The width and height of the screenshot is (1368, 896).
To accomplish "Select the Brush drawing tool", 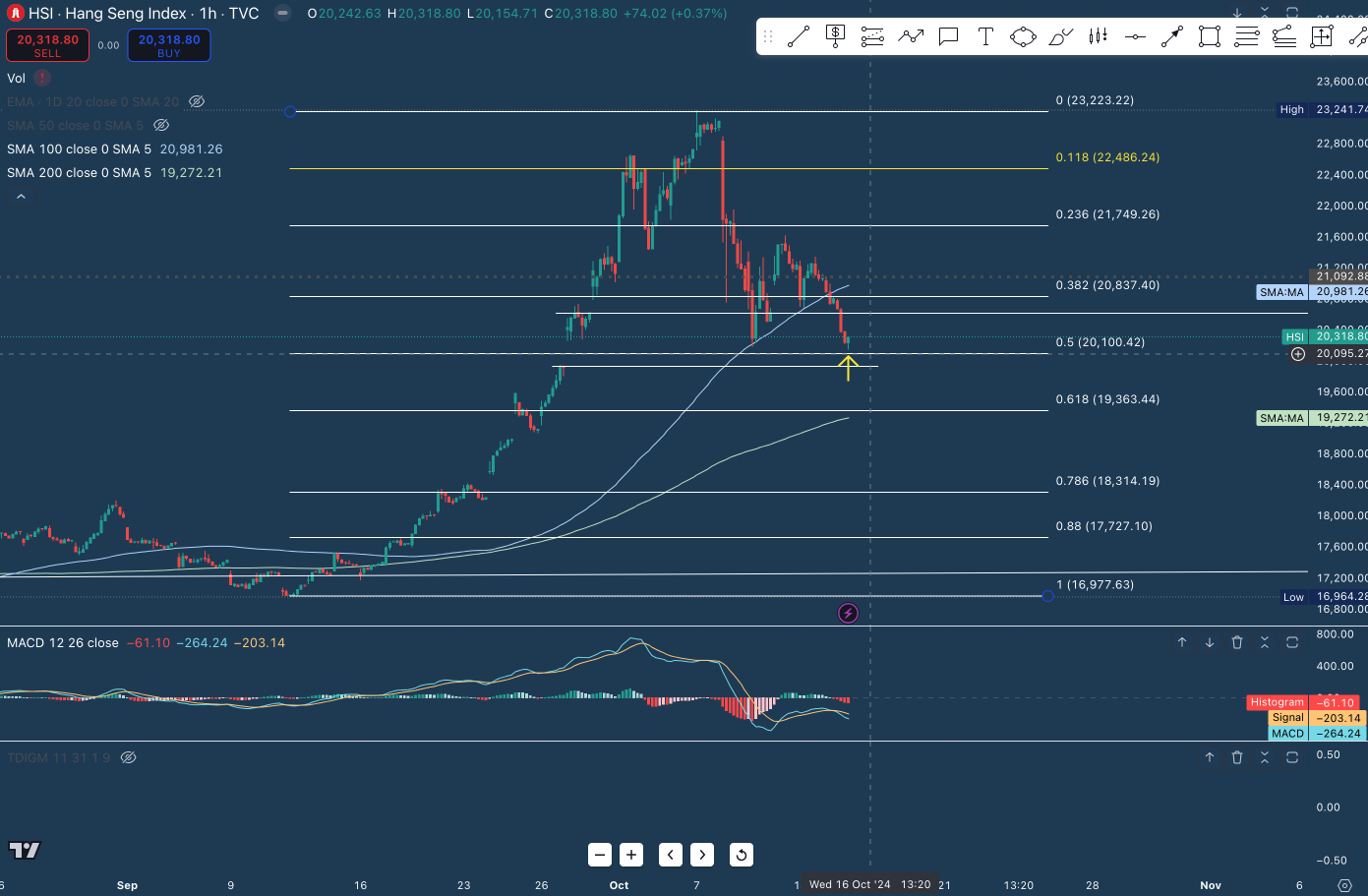I will [1060, 37].
